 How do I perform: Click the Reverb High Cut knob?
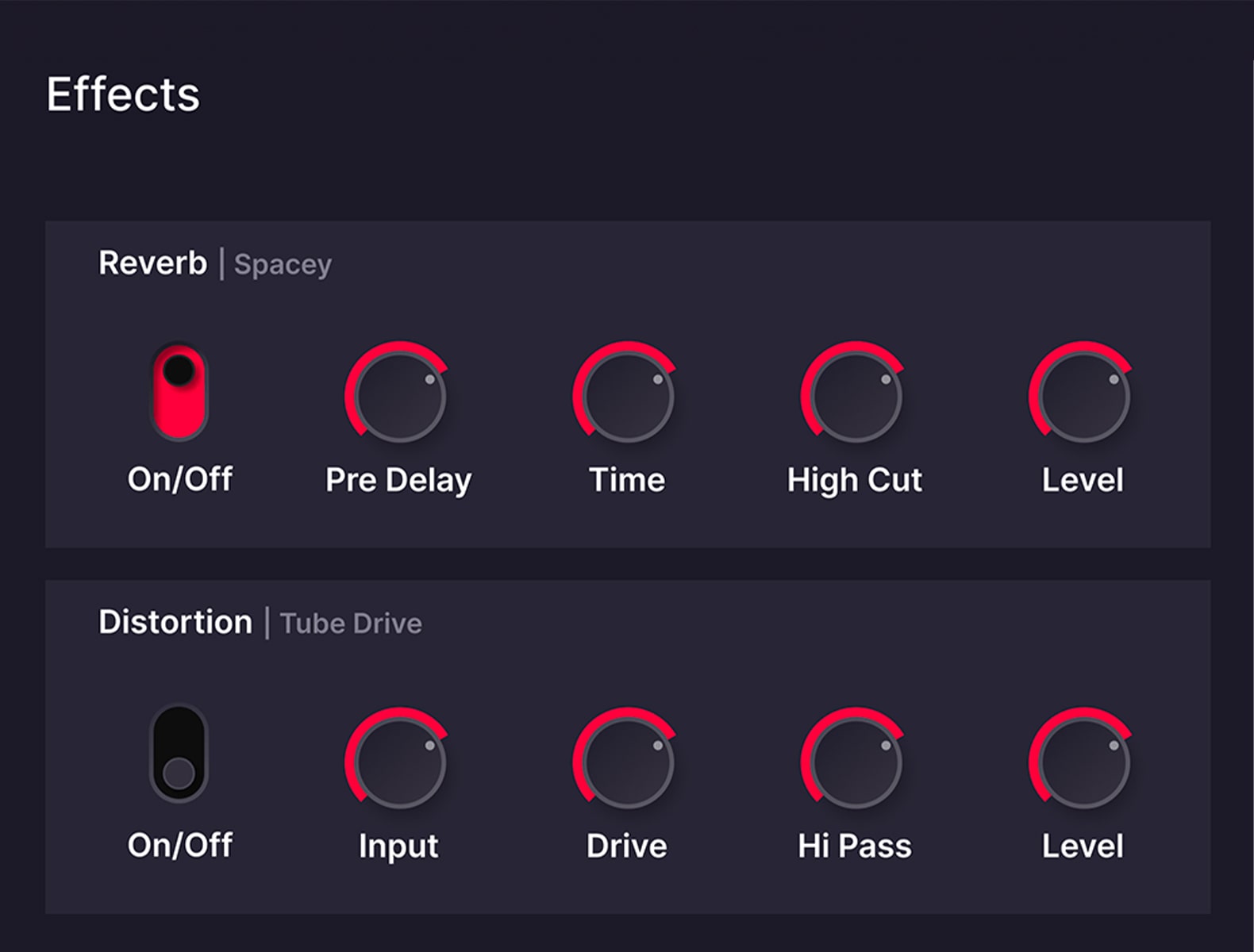click(855, 396)
